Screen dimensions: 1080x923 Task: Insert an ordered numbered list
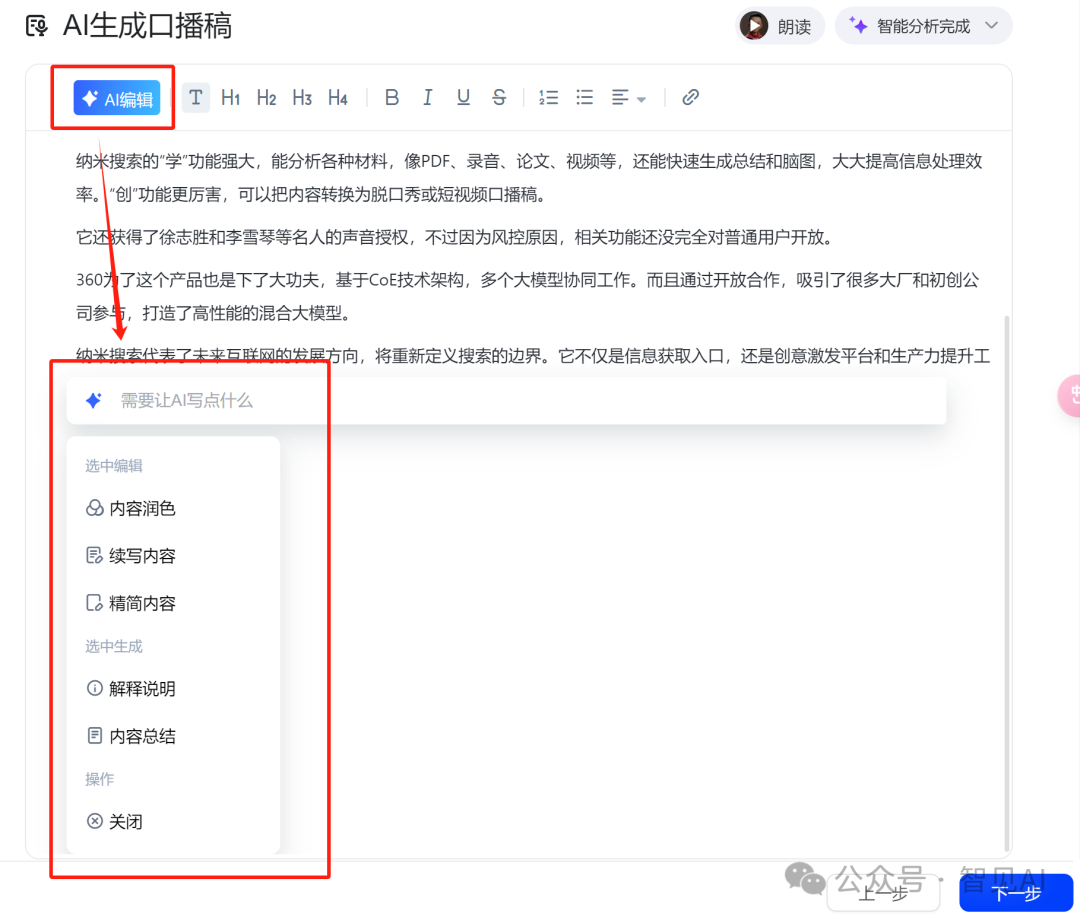point(548,97)
